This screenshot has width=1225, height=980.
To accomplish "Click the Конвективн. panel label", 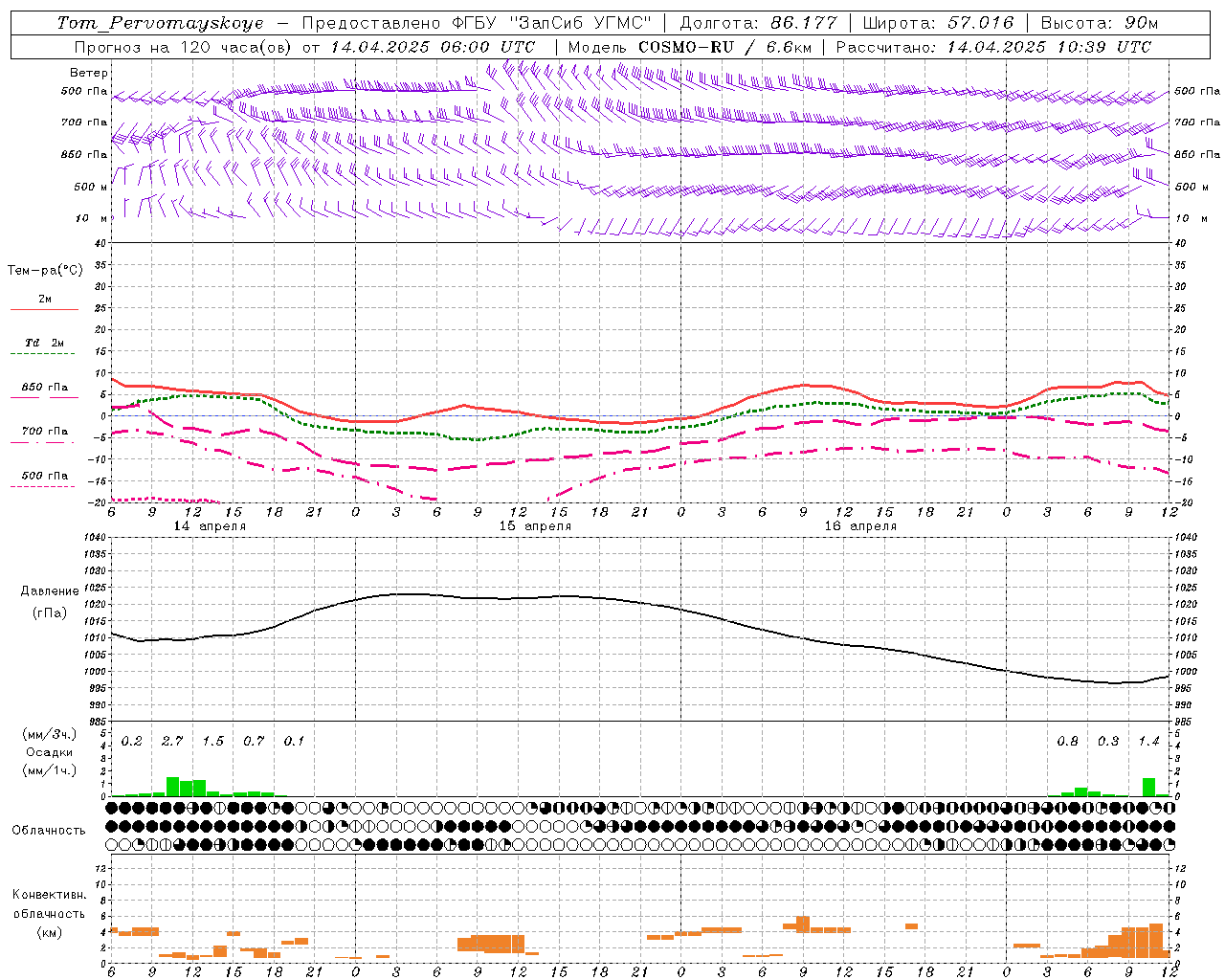I will (x=49, y=895).
